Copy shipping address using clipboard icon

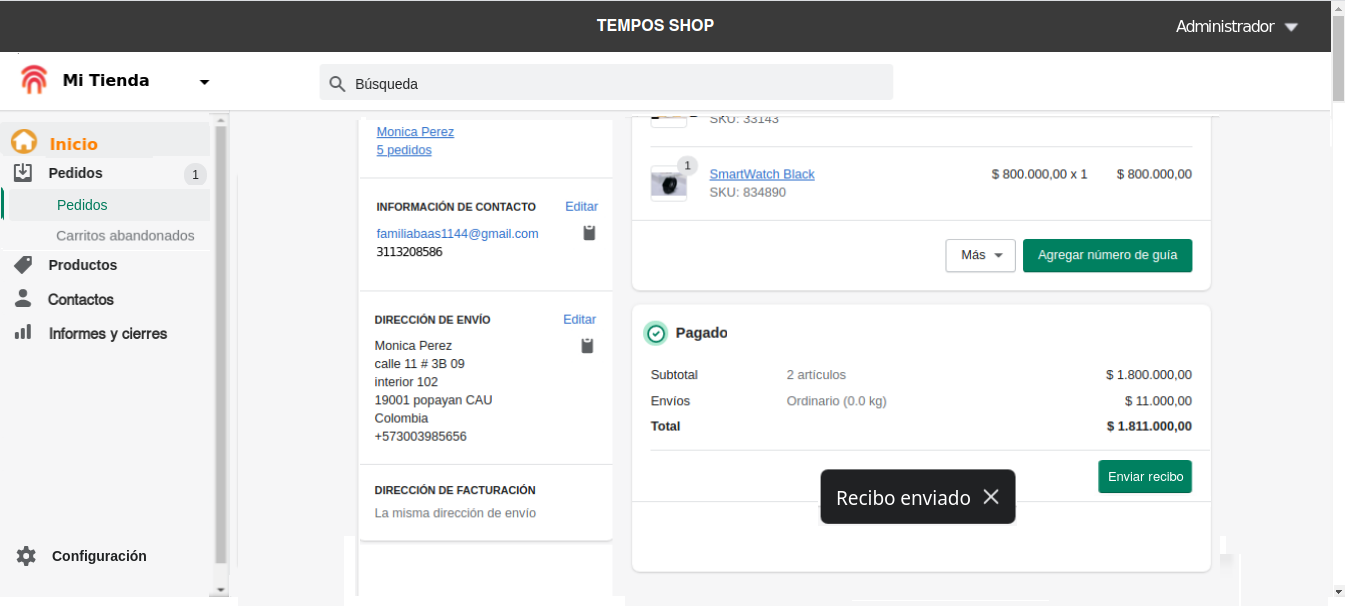coord(587,346)
